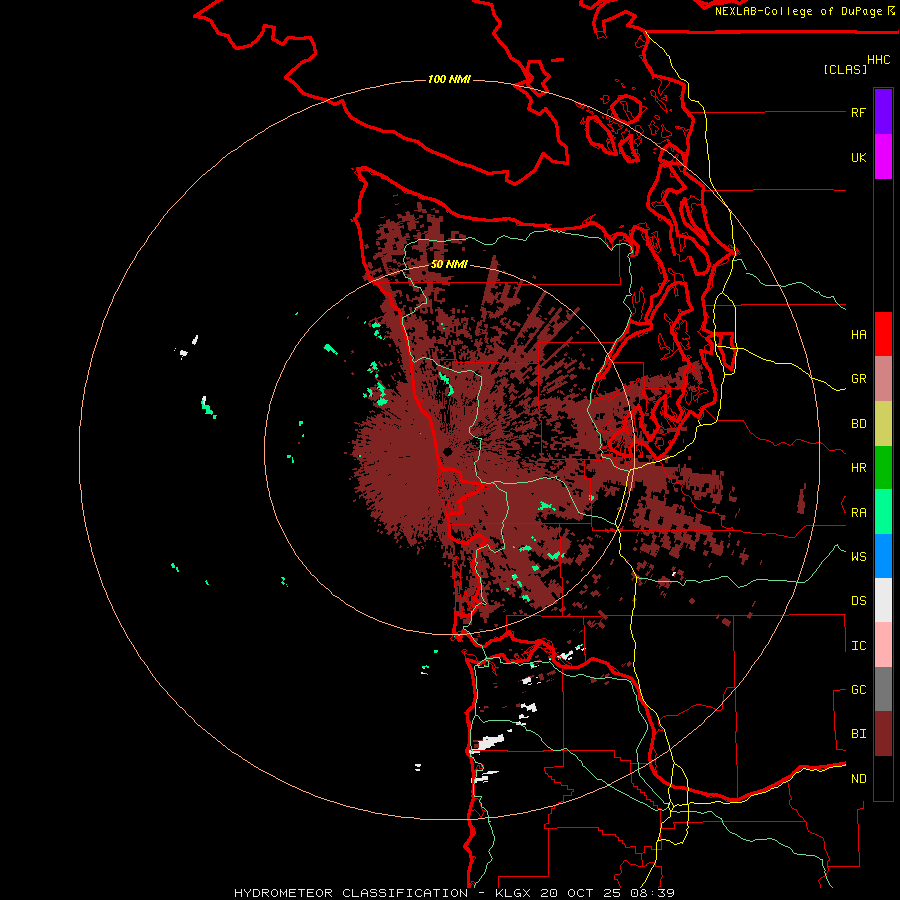900x900 pixels.
Task: Click the DS legend label
Action: pos(858,601)
